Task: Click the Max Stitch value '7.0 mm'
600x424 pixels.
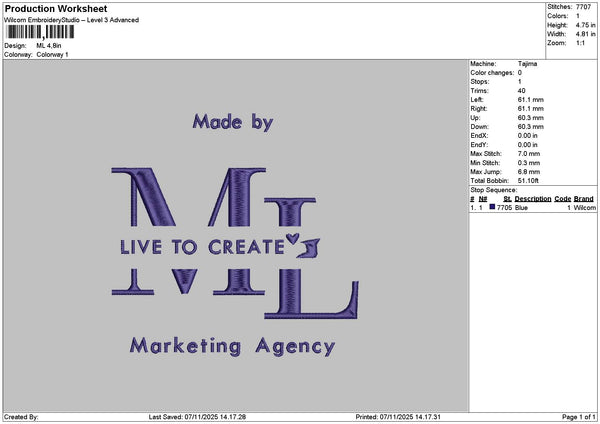Action: [x=529, y=154]
